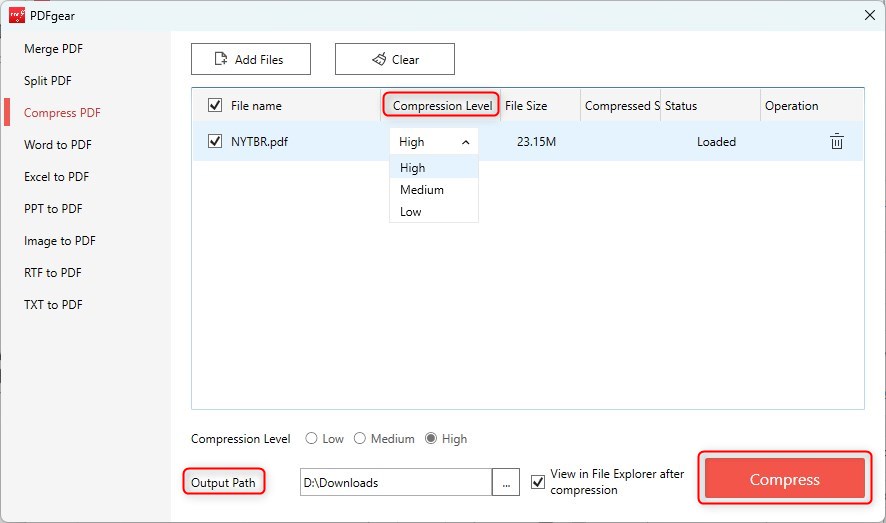Switch to Split PDF in sidebar
This screenshot has height=523, width=886.
click(48, 81)
